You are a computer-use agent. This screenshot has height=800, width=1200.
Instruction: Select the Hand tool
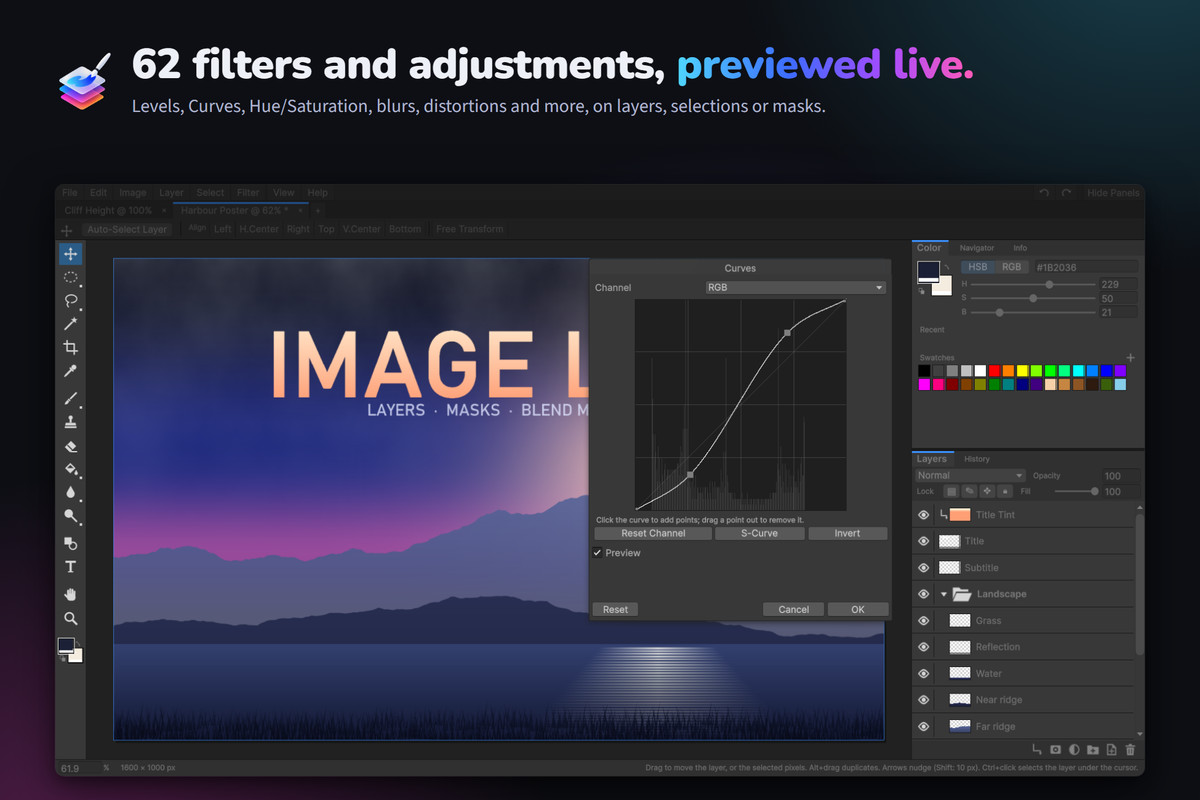(71, 594)
